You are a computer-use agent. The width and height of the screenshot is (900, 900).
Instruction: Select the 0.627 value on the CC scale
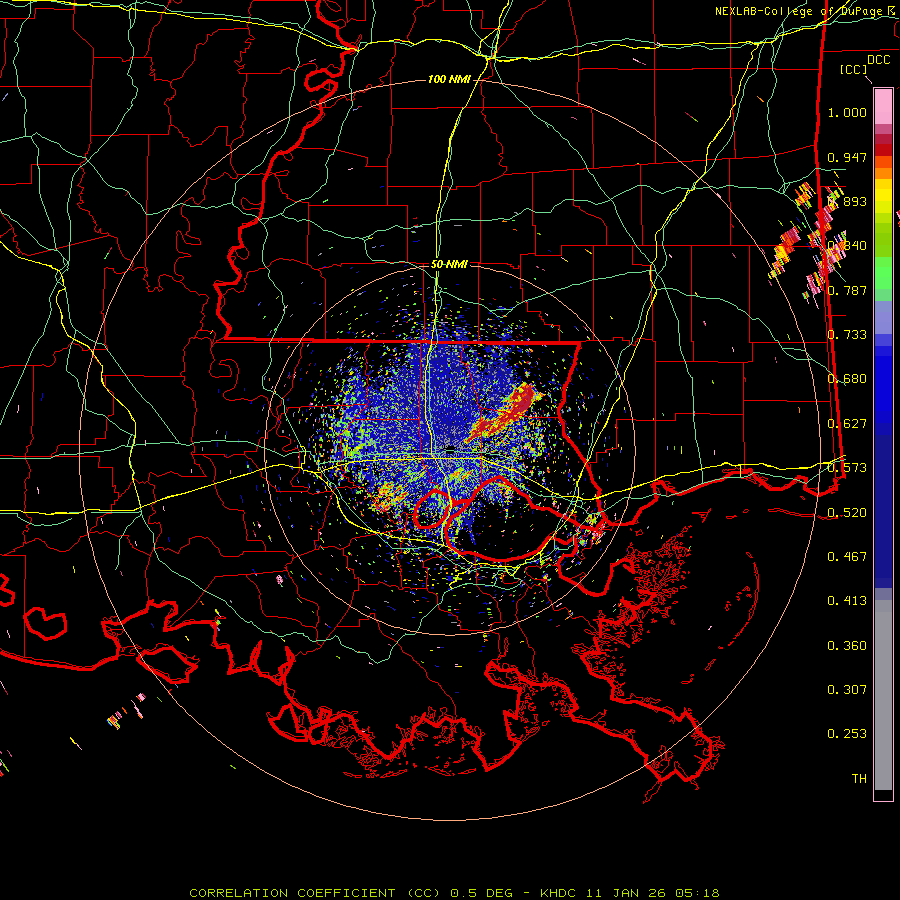click(847, 424)
